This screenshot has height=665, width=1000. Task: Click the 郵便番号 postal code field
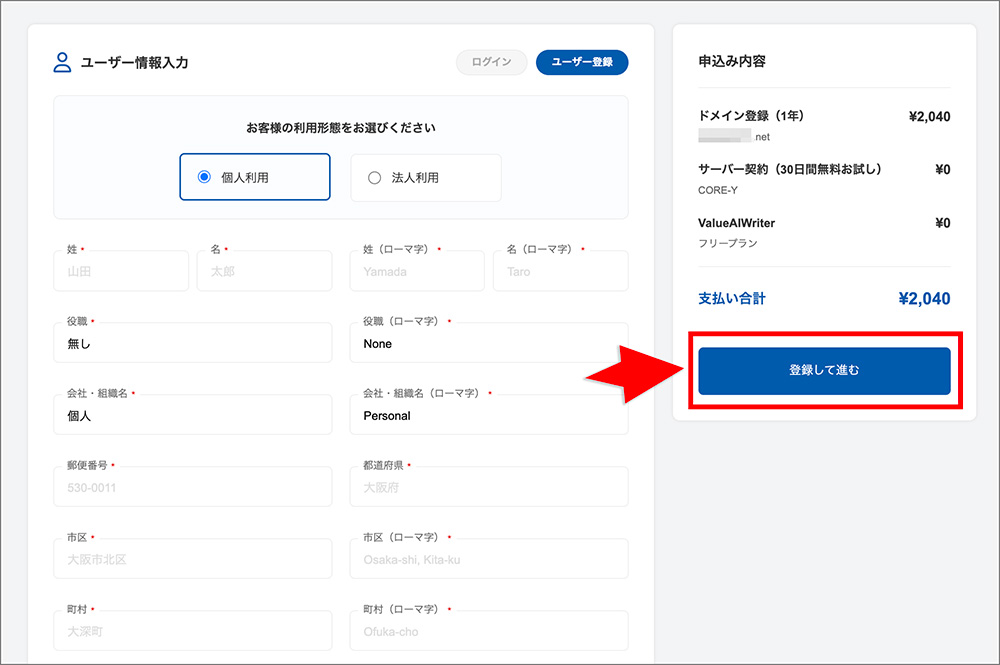tap(192, 487)
